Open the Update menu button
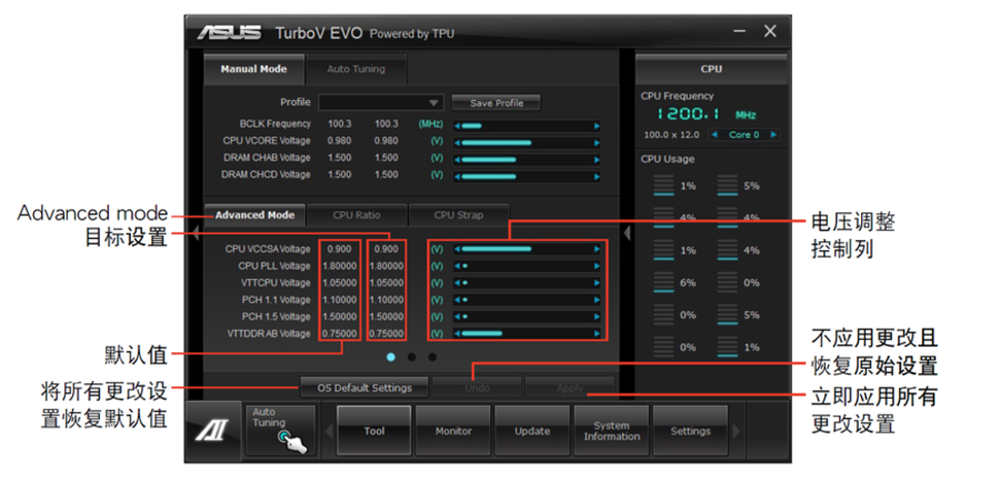The width and height of the screenshot is (1000, 480). [533, 431]
